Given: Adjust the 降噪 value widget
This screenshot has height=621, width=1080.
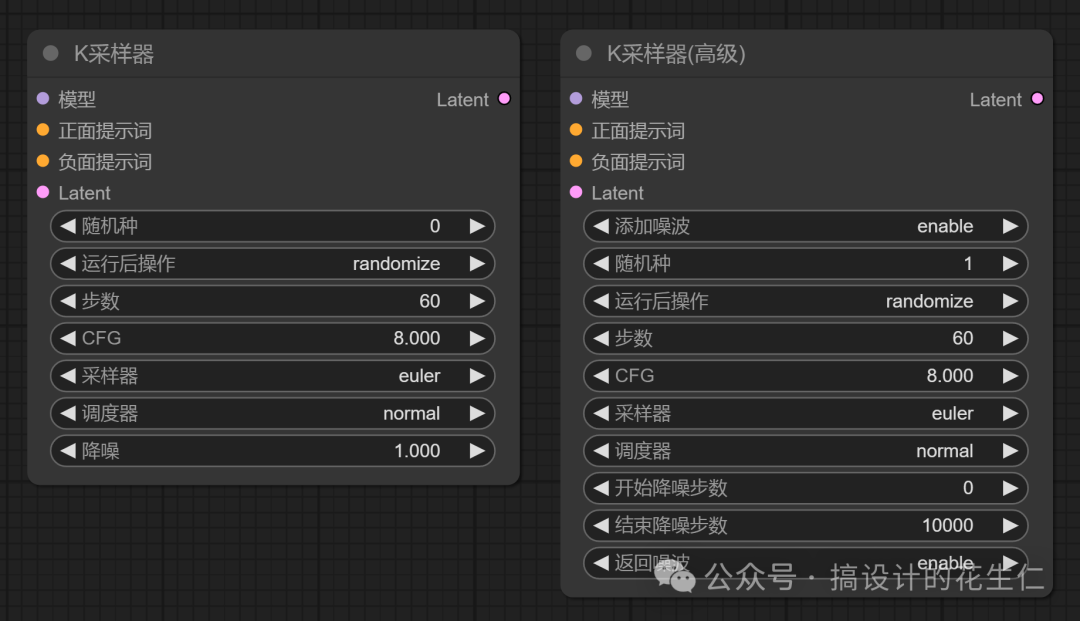Looking at the screenshot, I should coord(272,451).
